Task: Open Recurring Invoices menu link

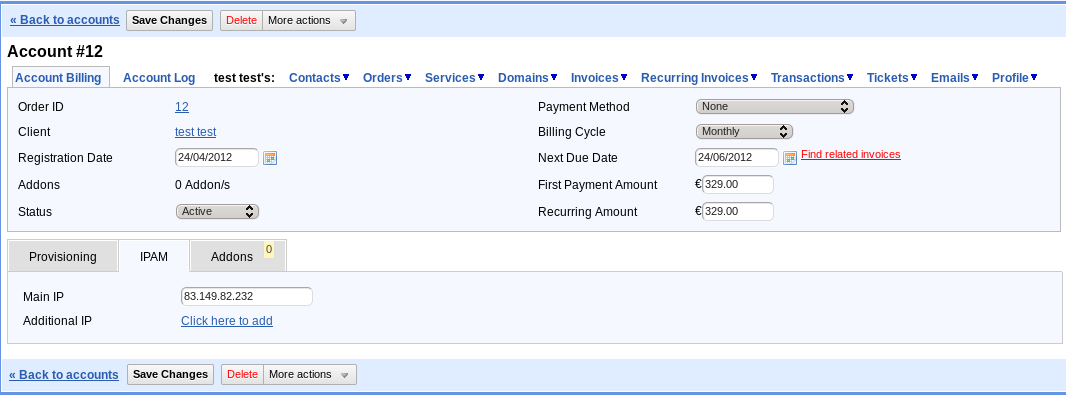Action: tap(695, 78)
